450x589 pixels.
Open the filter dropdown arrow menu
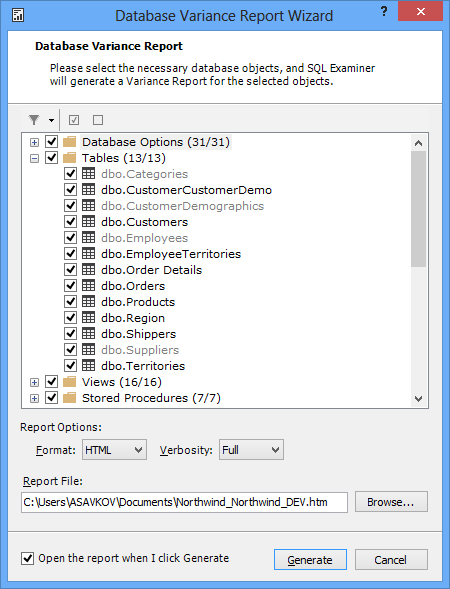[51, 121]
